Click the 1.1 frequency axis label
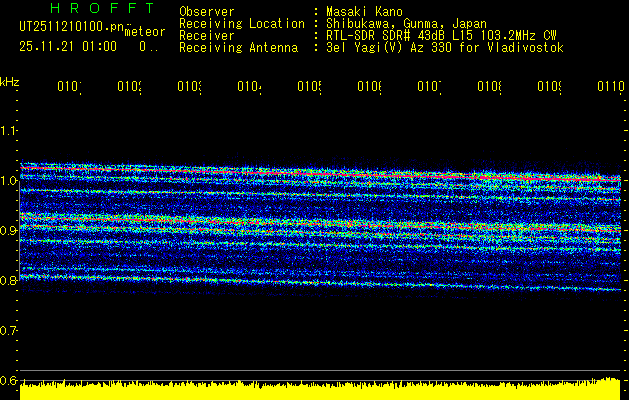This screenshot has width=629, height=400. [10, 131]
